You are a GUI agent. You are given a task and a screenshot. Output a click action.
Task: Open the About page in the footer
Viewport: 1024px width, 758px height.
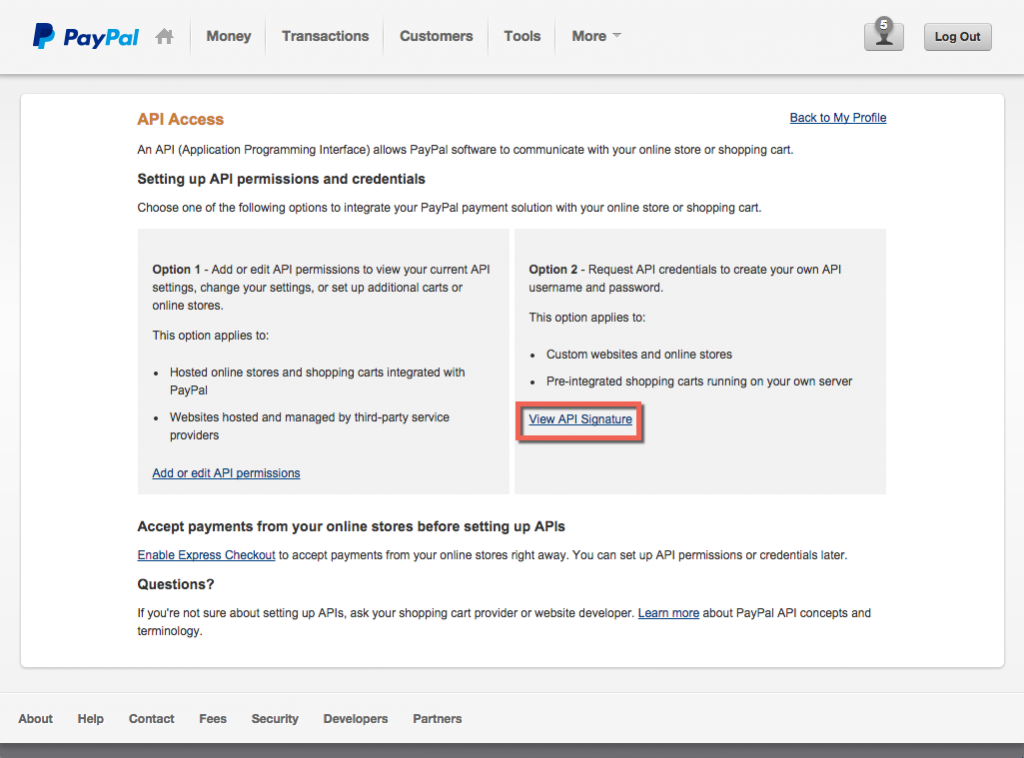tap(35, 719)
